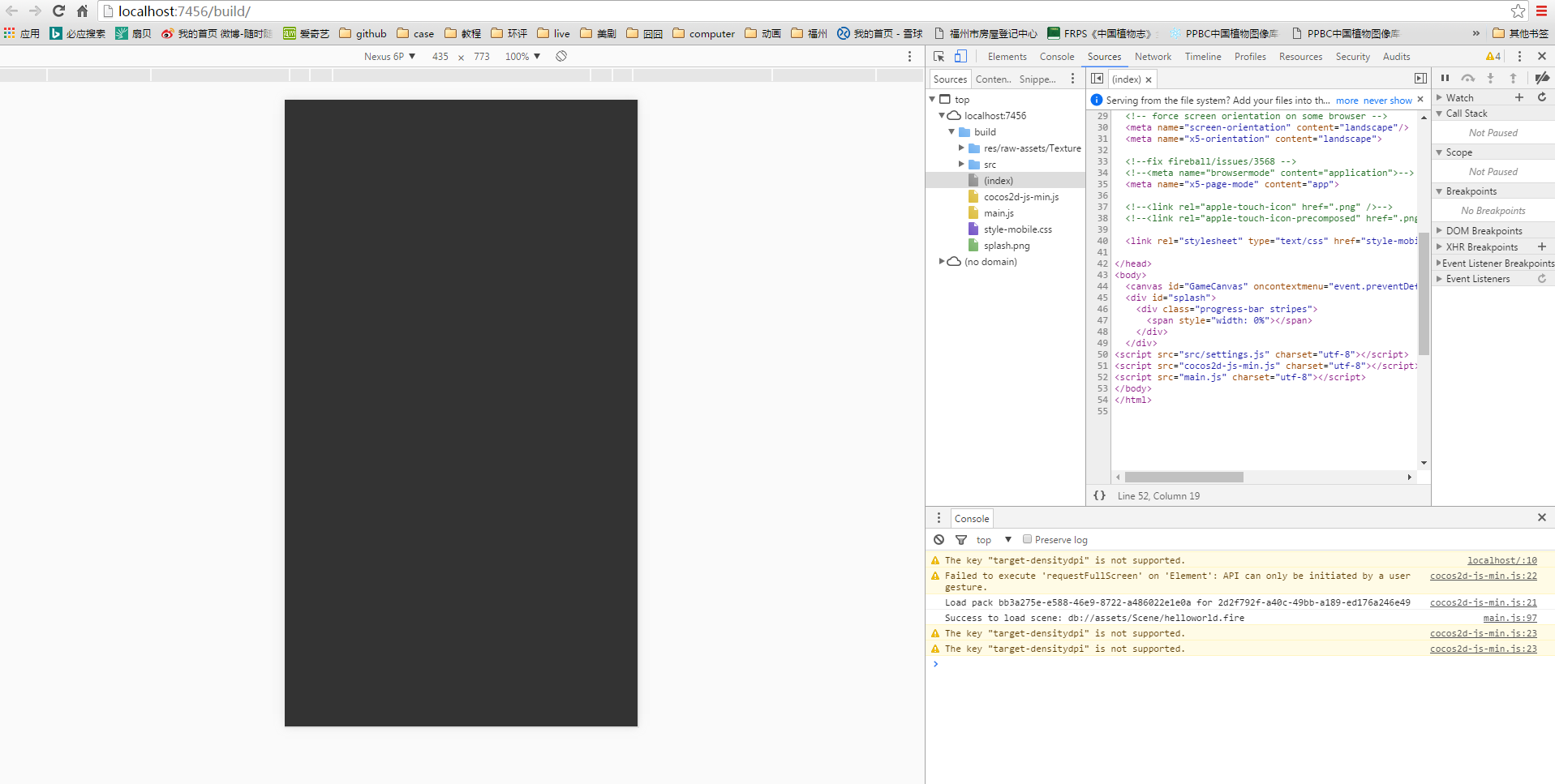
Task: Click the rotate screen orientation icon
Action: tap(561, 56)
